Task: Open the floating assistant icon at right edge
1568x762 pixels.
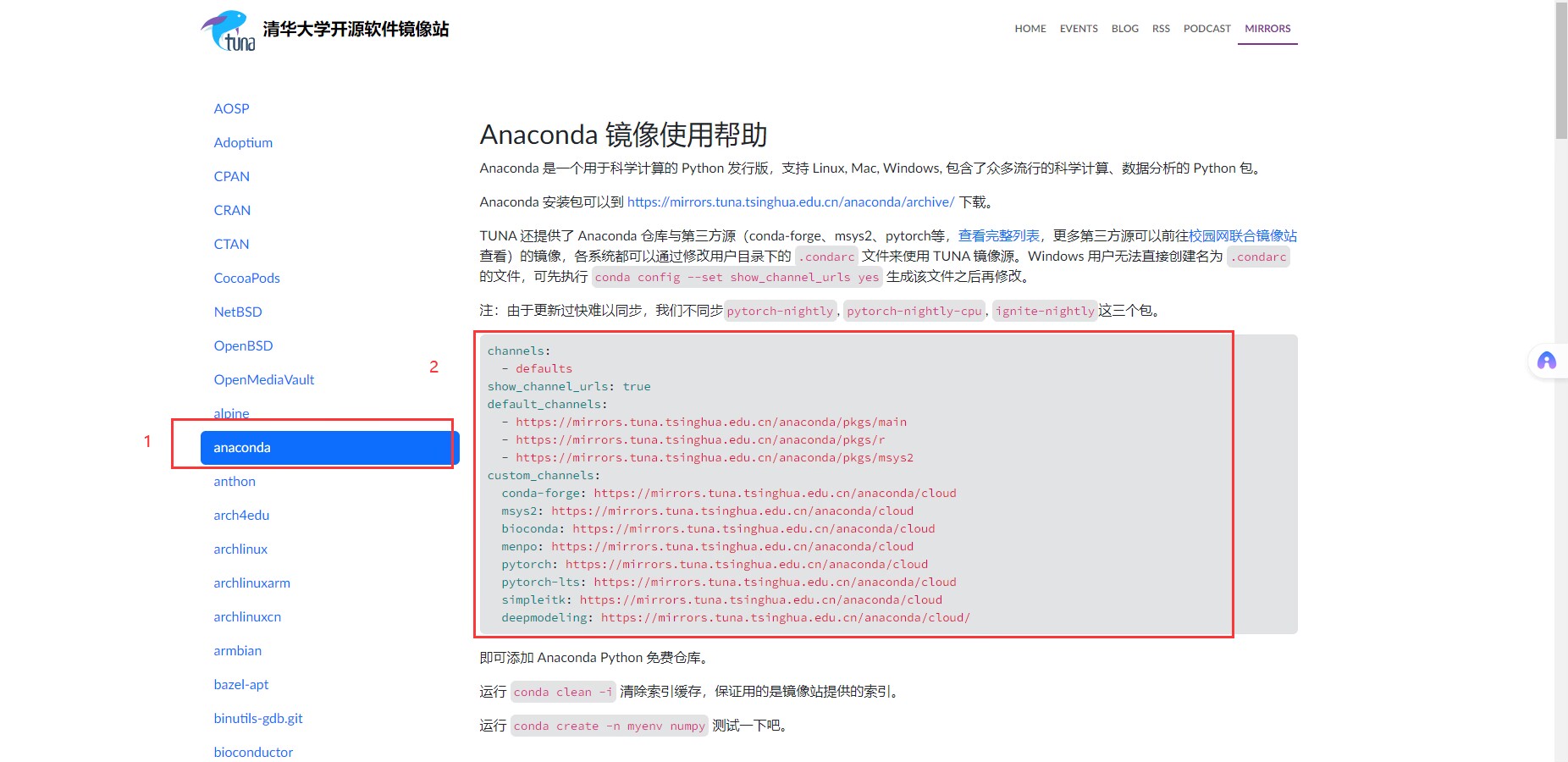Action: (x=1547, y=362)
